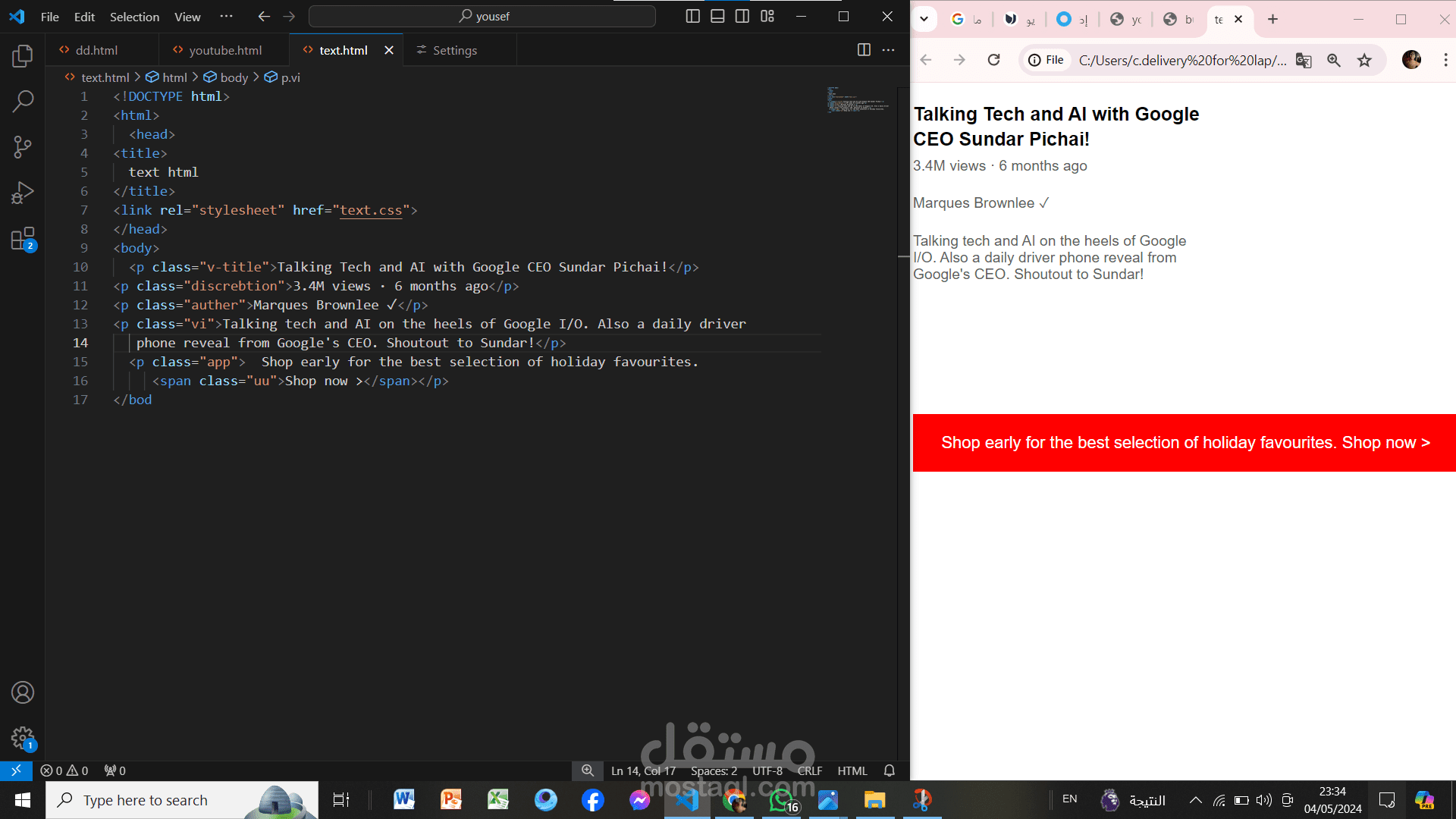The width and height of the screenshot is (1456, 819).
Task: Open the editor More Actions ellipsis
Action: [889, 50]
